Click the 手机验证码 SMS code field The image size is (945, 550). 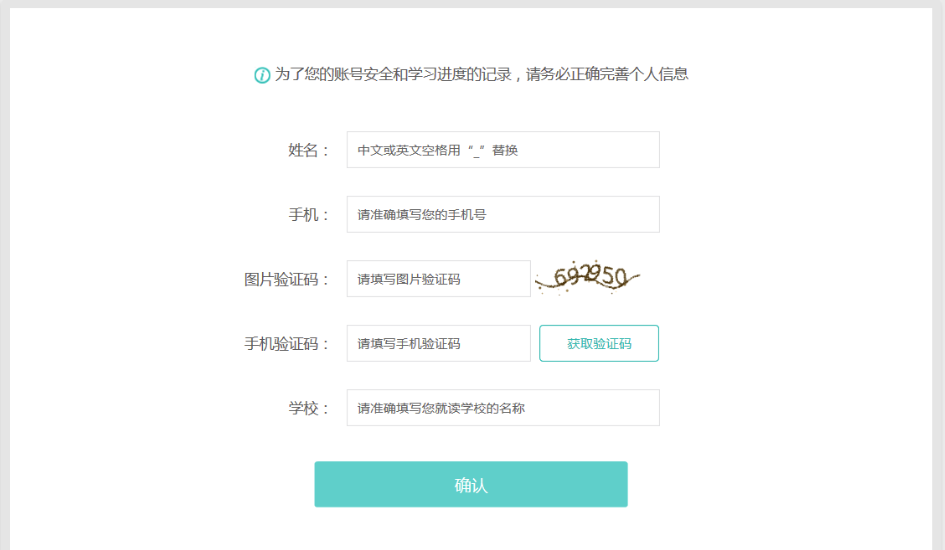438,343
